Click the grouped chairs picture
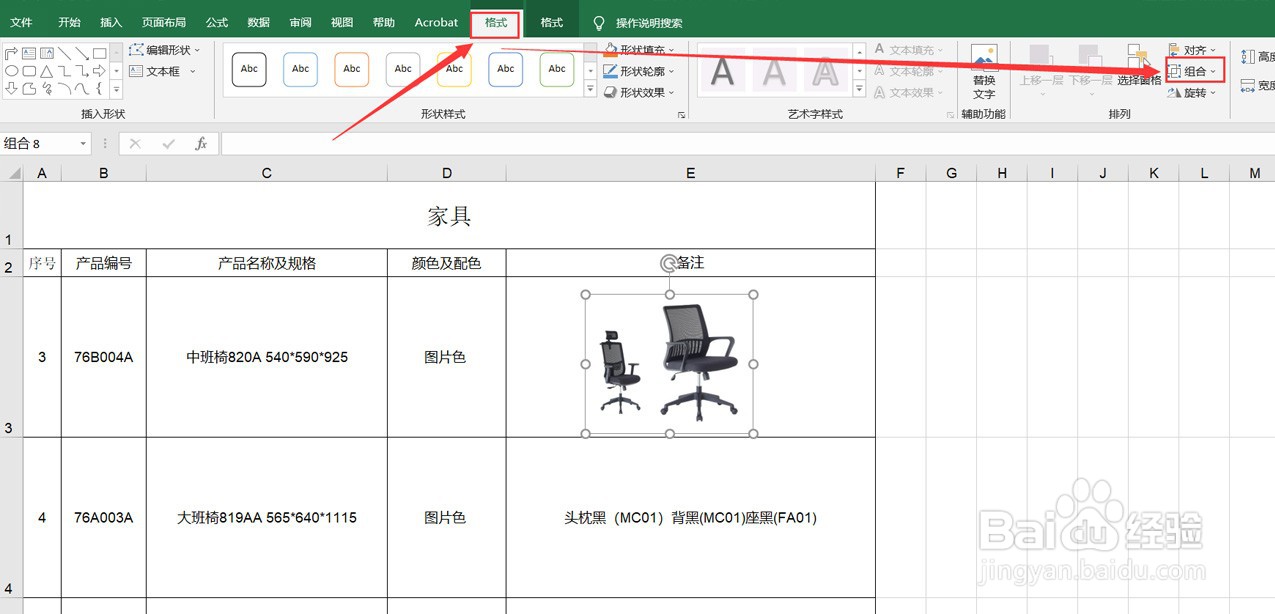The width and height of the screenshot is (1275, 614). click(x=669, y=364)
